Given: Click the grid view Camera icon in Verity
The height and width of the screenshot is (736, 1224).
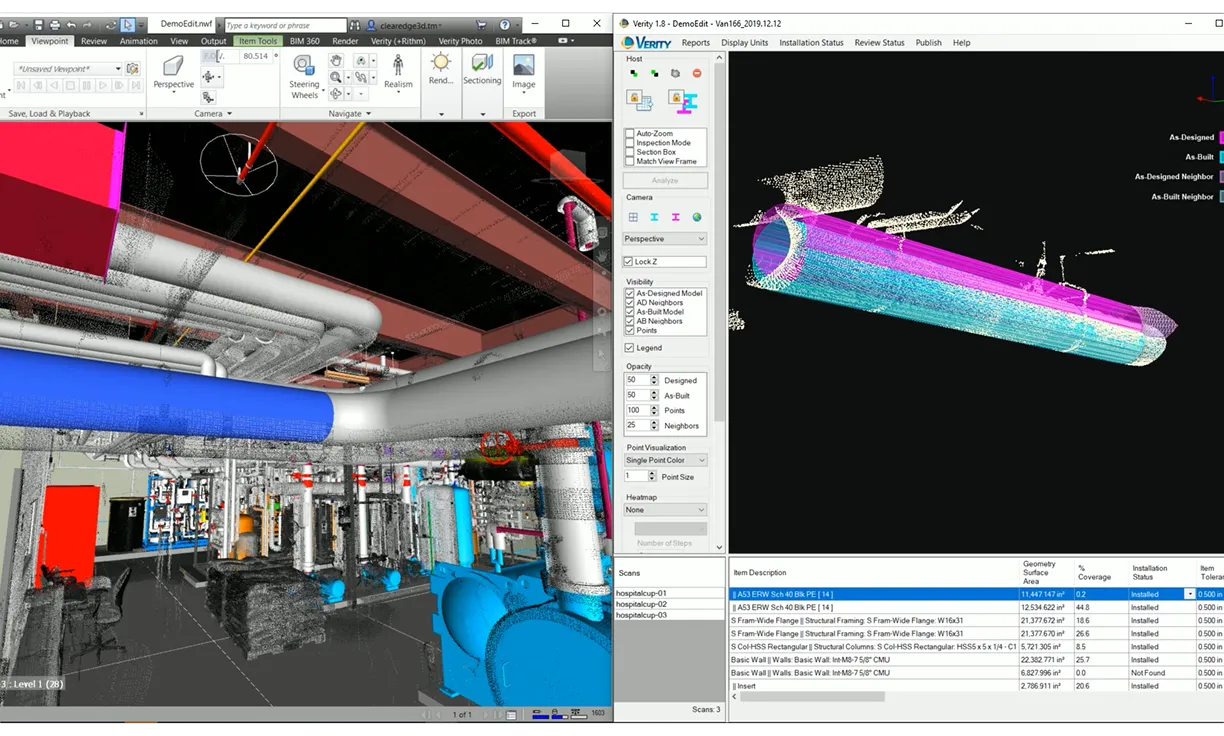Looking at the screenshot, I should (x=633, y=217).
